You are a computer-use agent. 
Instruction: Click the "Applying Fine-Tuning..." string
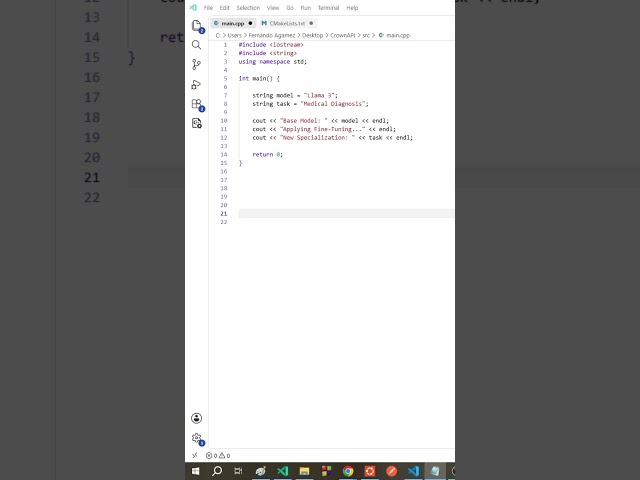pyautogui.click(x=322, y=129)
